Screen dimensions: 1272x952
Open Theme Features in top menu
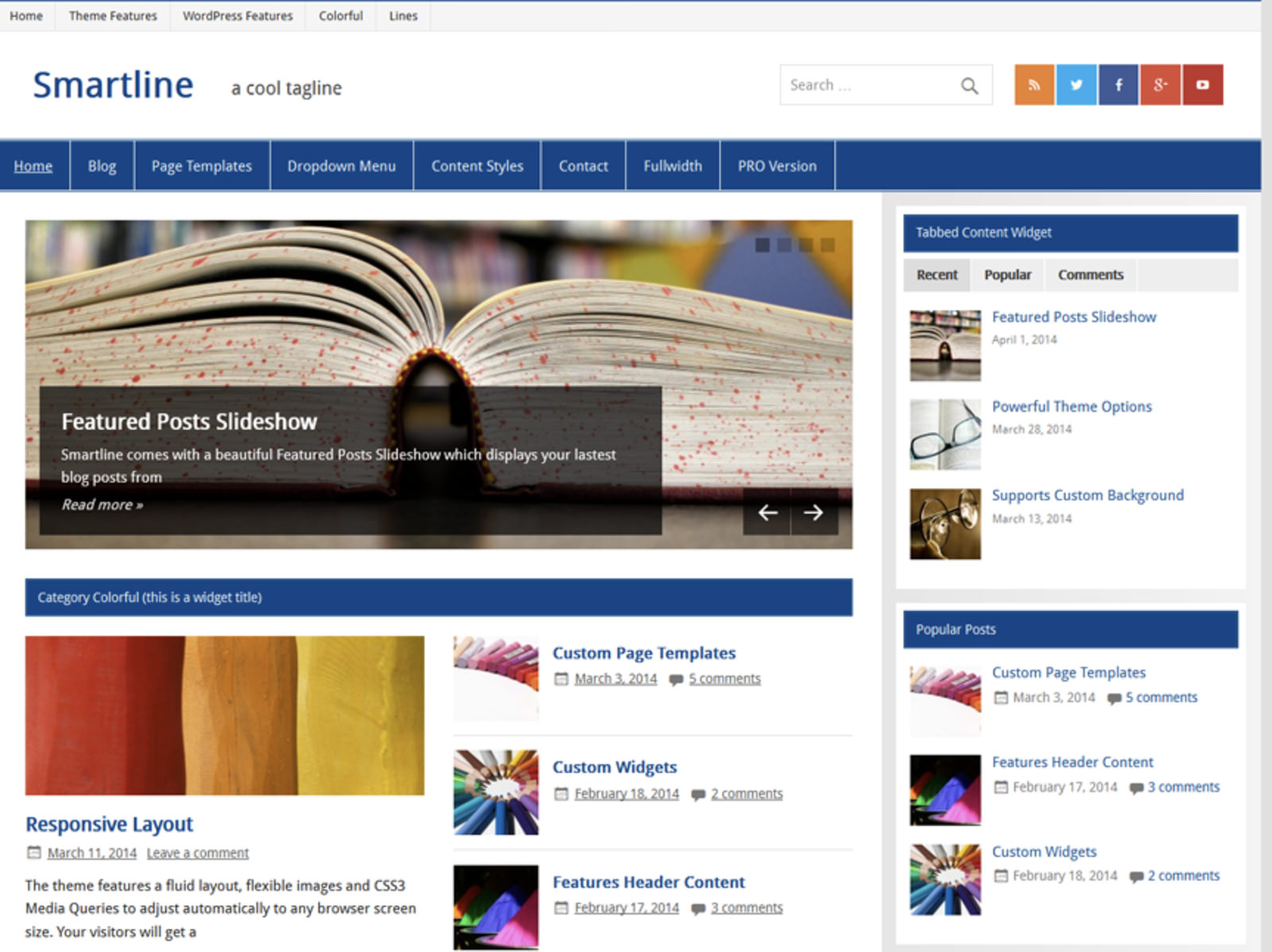pos(113,16)
